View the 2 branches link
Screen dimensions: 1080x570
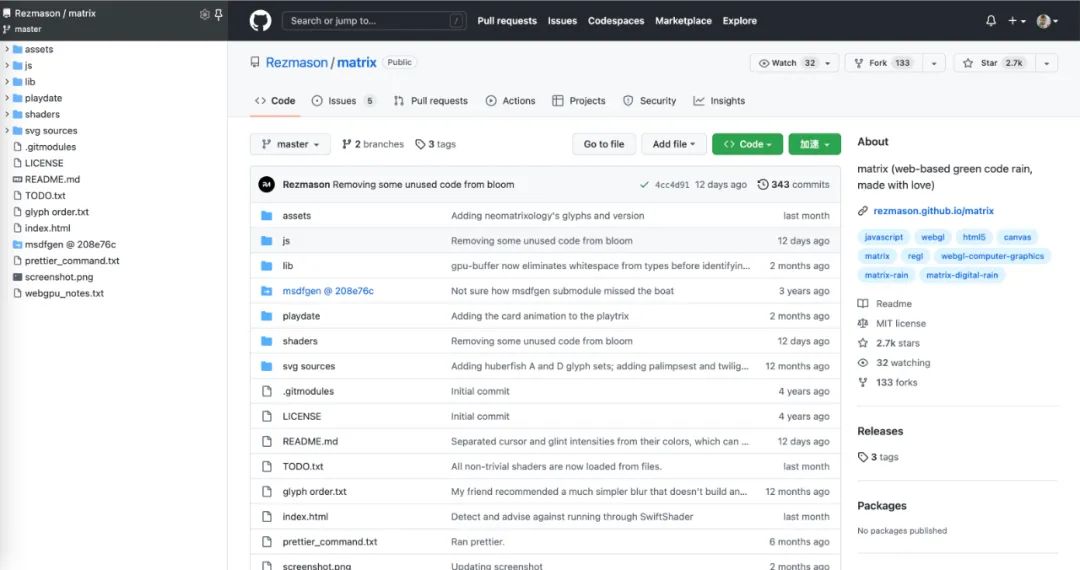pos(373,144)
